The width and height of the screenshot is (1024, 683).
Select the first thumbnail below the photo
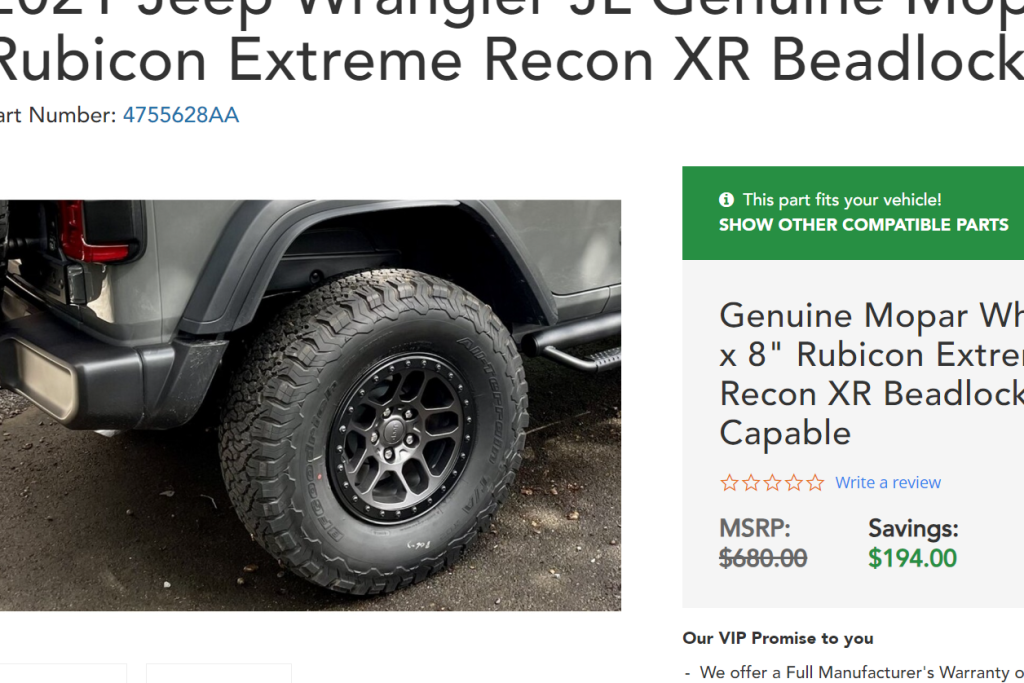63,673
